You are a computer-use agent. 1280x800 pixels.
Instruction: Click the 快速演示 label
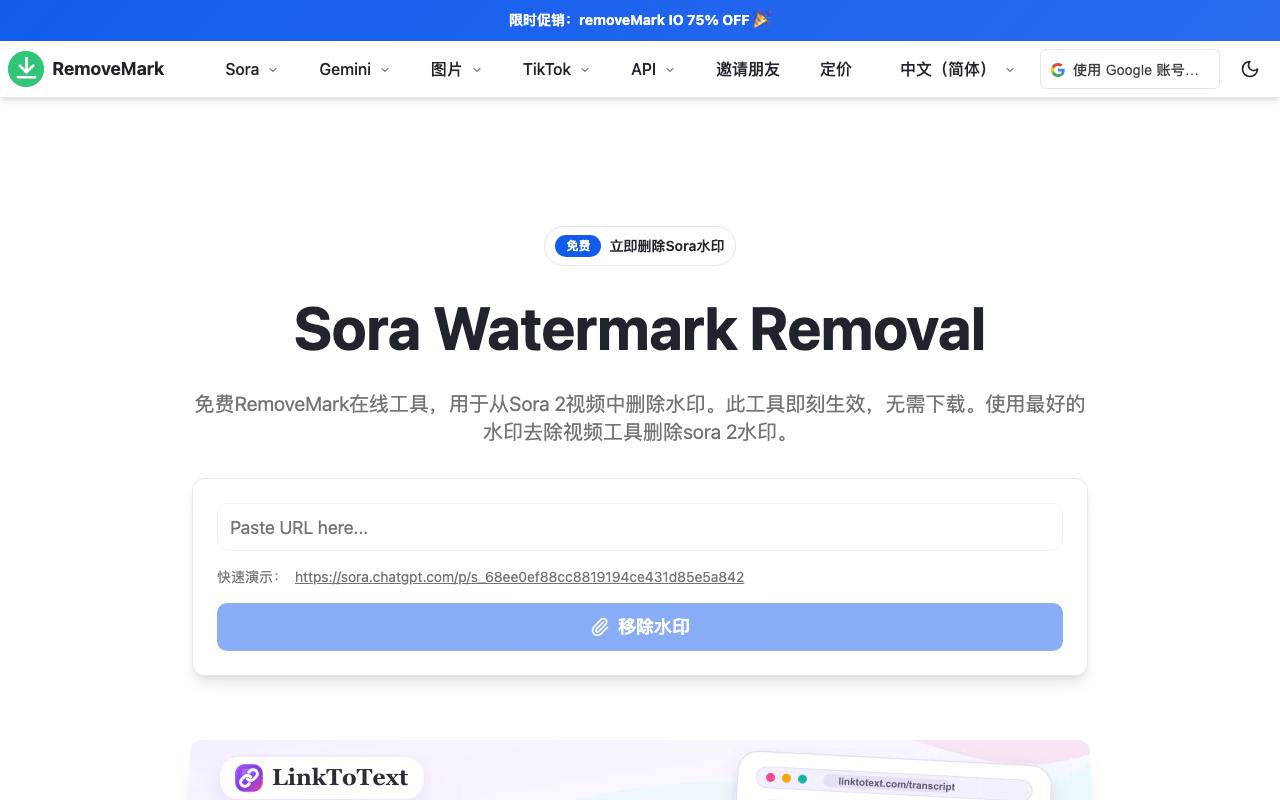(x=250, y=577)
